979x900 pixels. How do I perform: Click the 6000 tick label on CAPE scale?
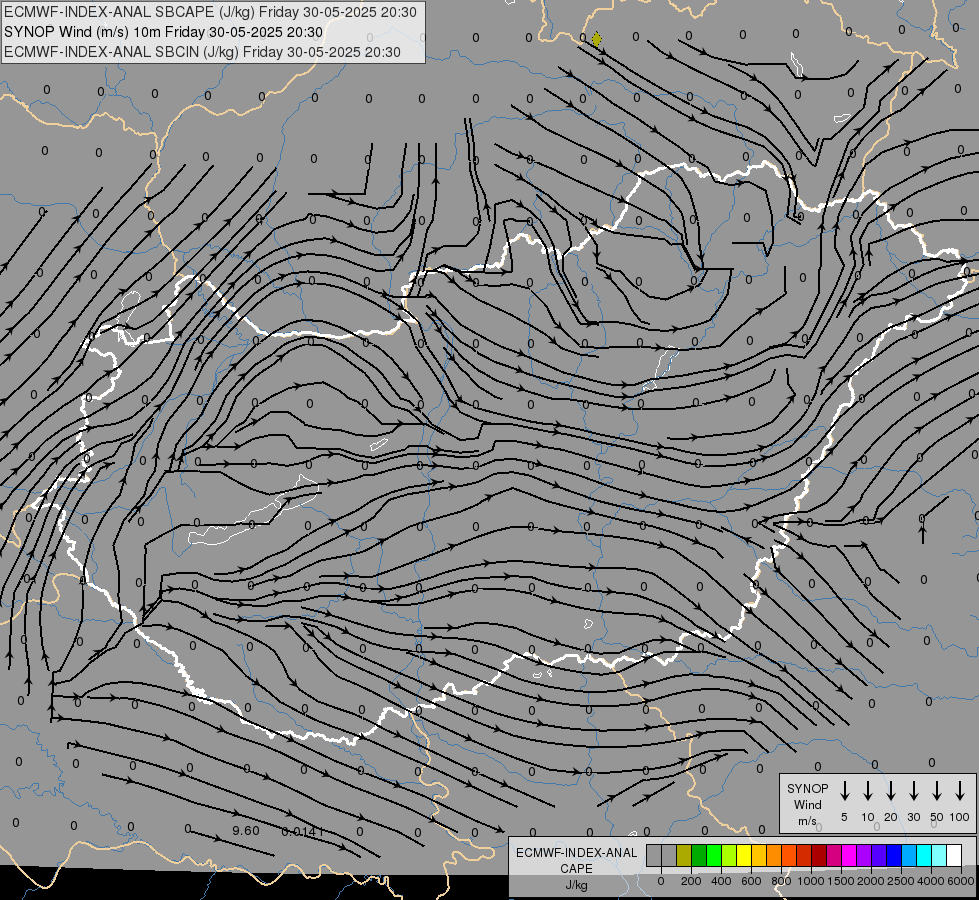point(961,881)
